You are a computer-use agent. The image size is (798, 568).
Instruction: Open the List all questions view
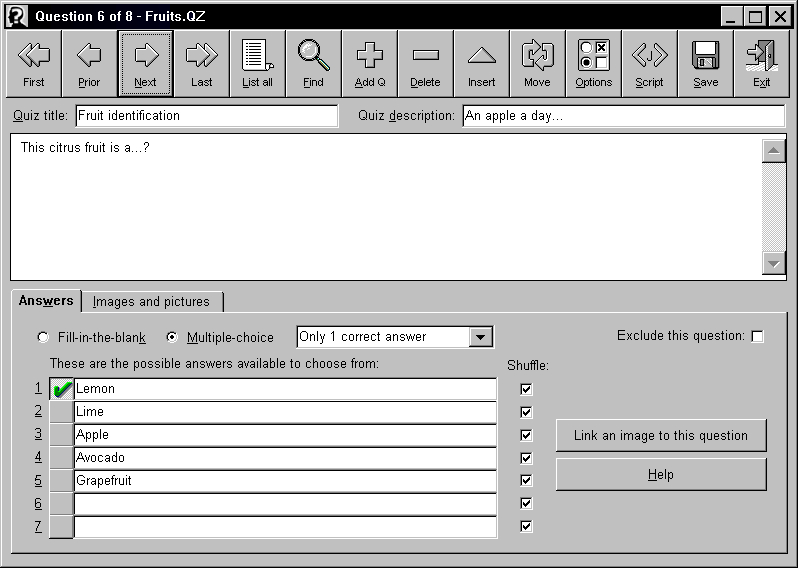[x=258, y=64]
